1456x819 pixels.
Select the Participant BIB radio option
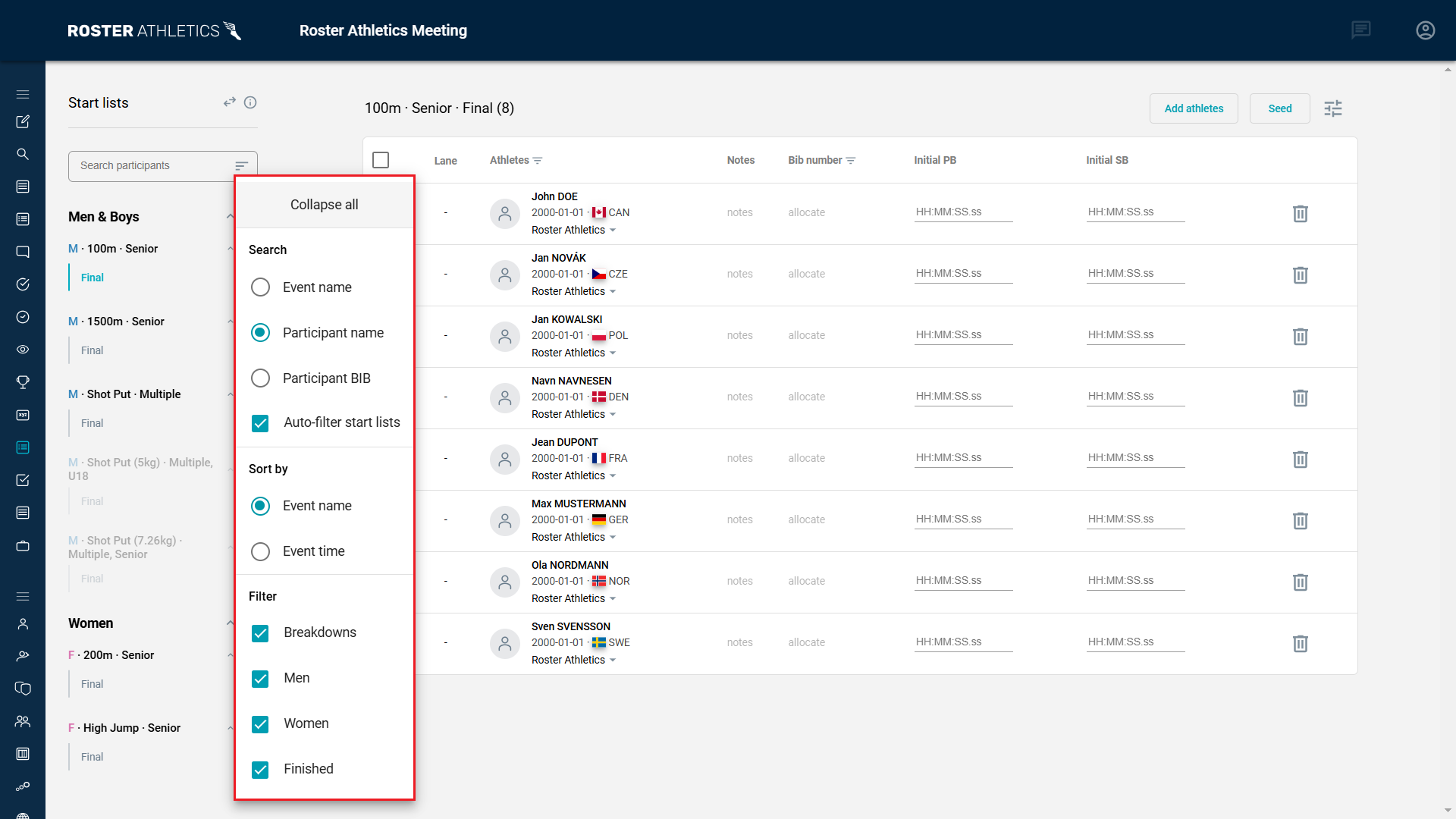(x=260, y=378)
